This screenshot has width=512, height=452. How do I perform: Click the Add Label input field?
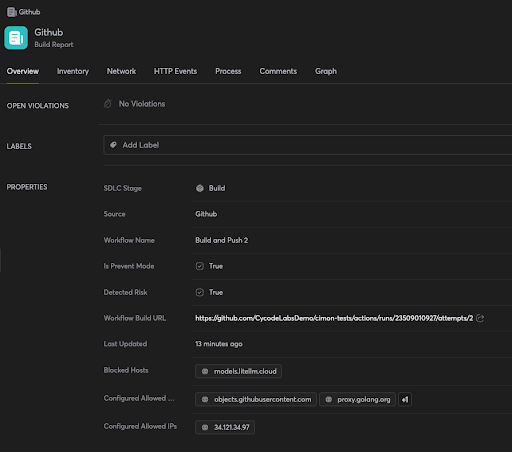coord(308,145)
